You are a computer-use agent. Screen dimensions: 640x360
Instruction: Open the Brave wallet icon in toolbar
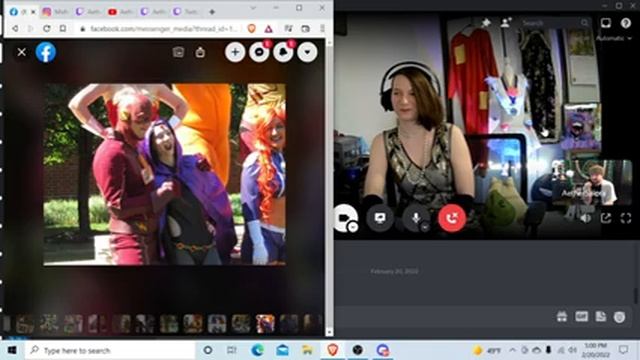[305, 29]
